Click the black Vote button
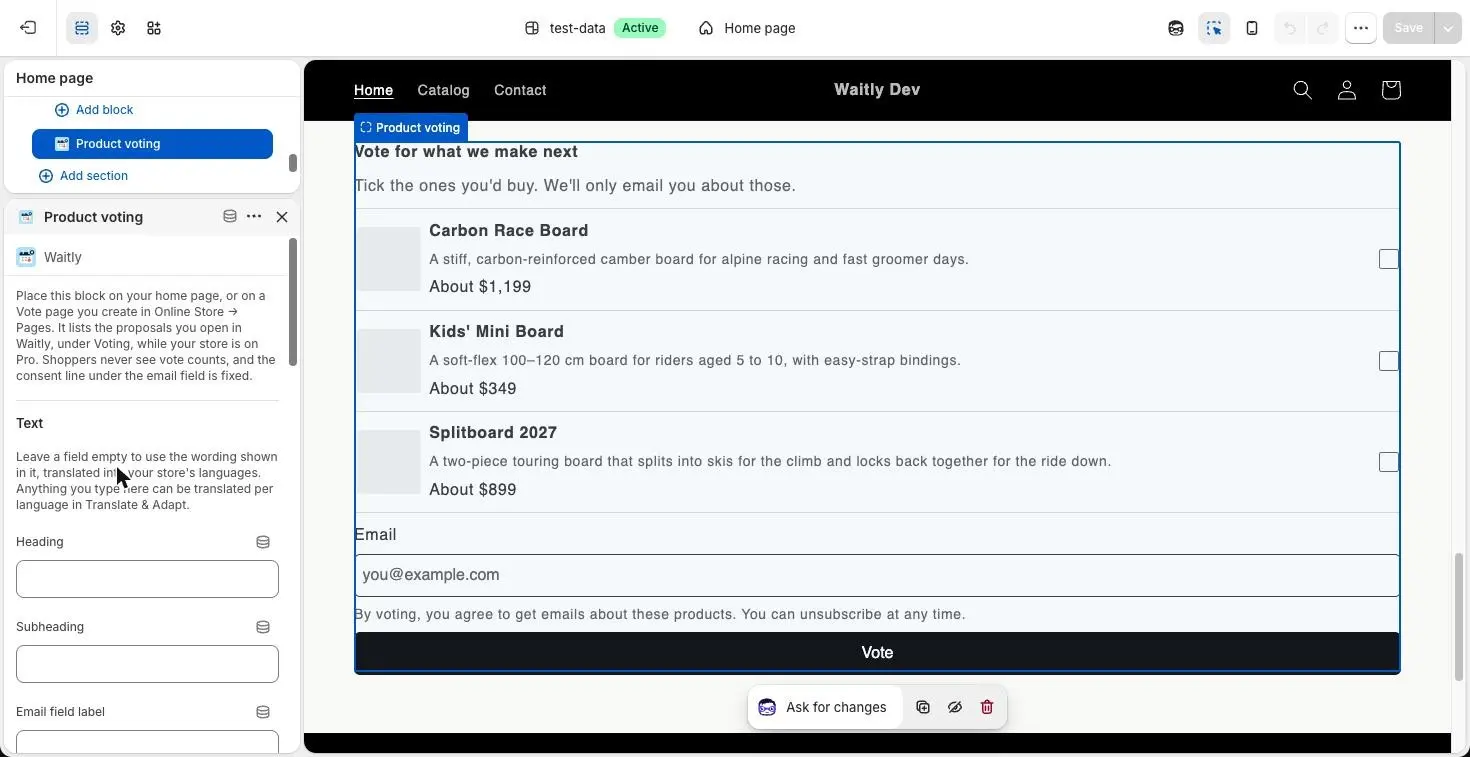The height and width of the screenshot is (757, 1470). pos(877,652)
